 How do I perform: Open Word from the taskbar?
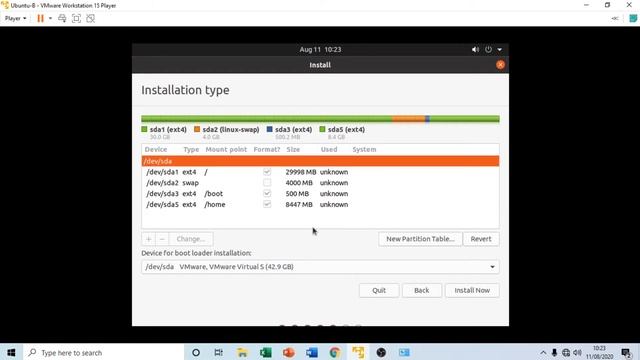(x=312, y=353)
